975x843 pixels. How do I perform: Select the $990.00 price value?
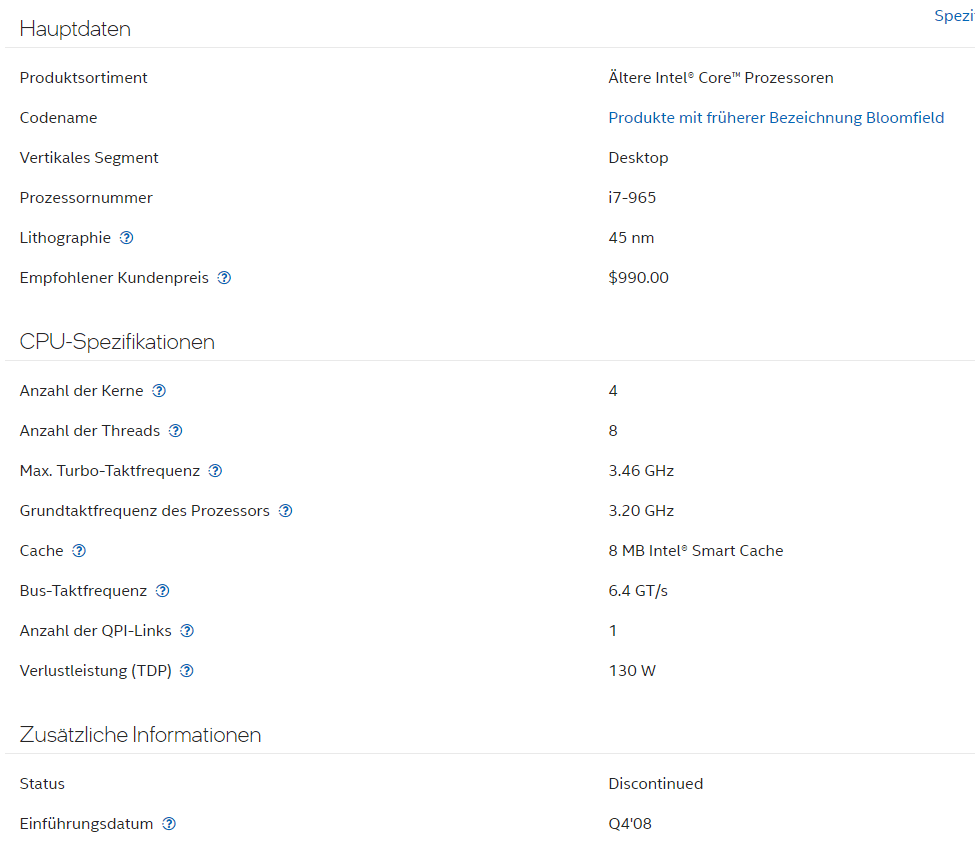click(639, 278)
